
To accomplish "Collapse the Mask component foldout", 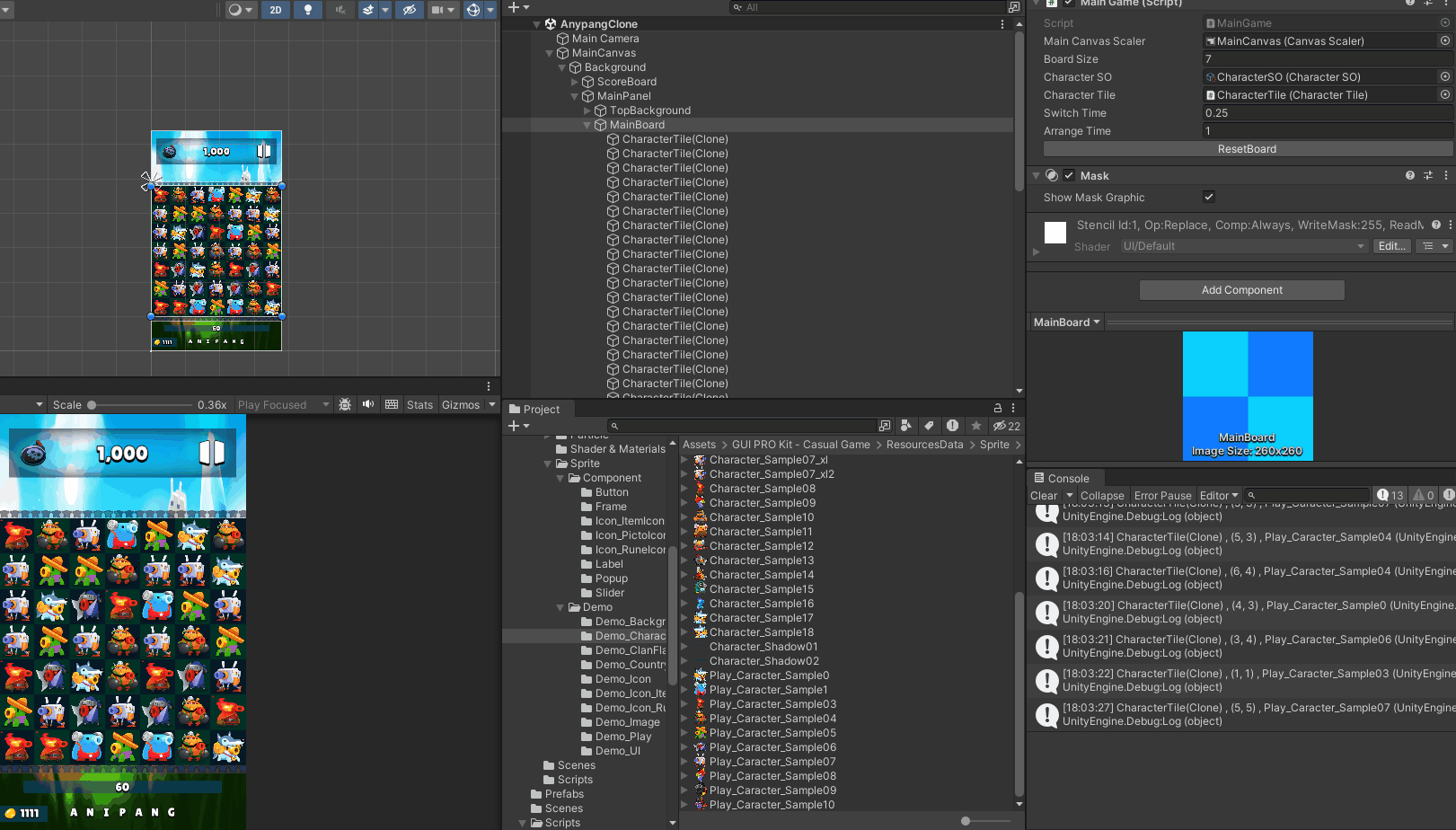I will [x=1036, y=176].
